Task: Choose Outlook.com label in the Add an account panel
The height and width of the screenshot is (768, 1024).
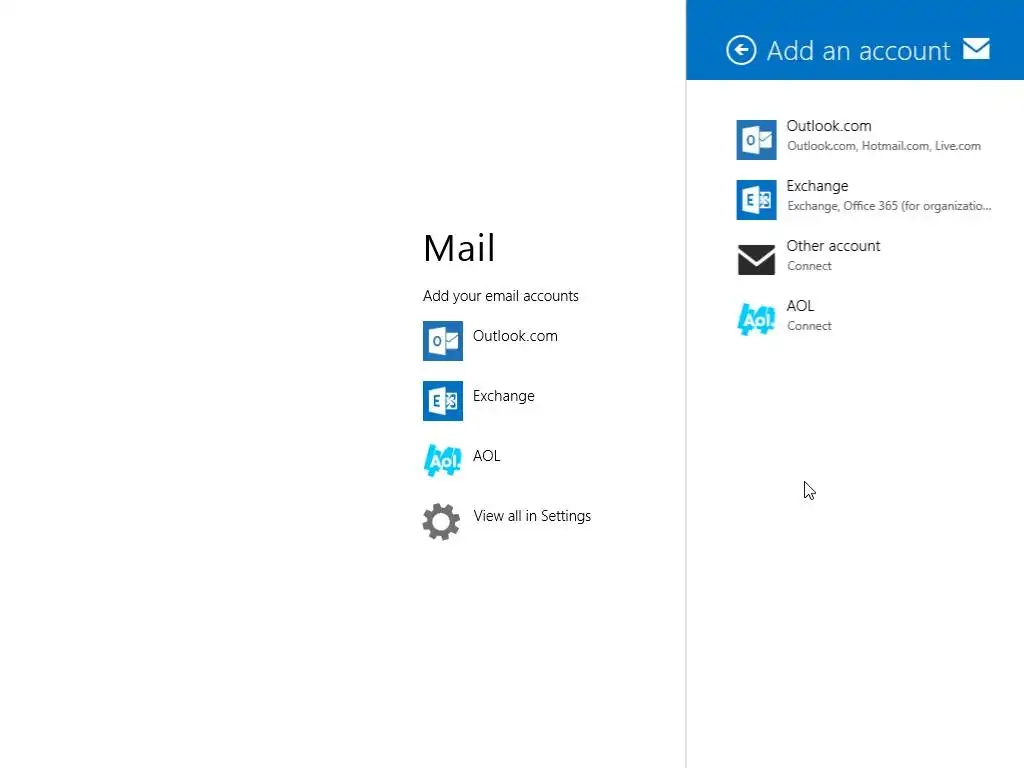Action: (x=829, y=125)
